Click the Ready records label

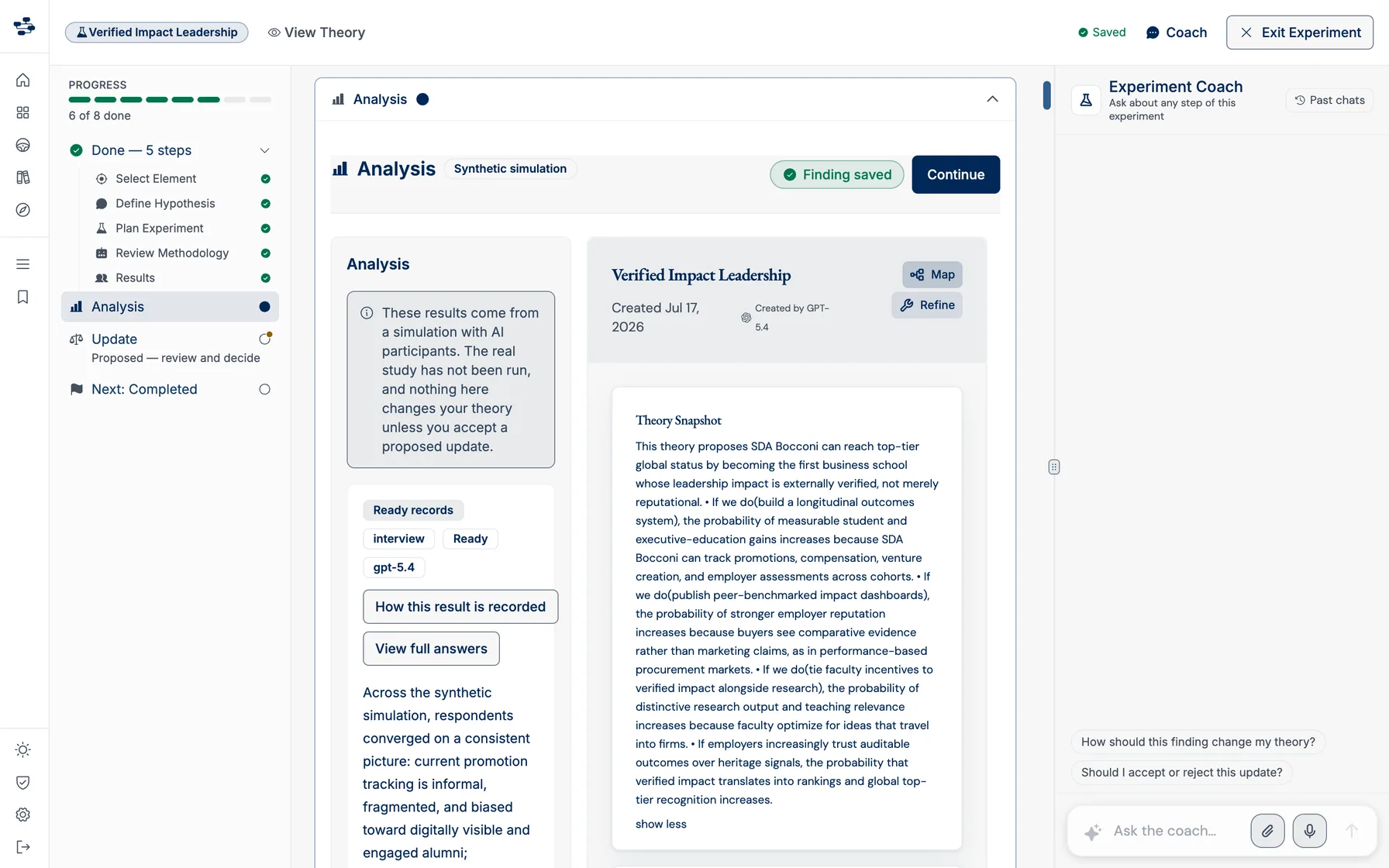tap(413, 510)
